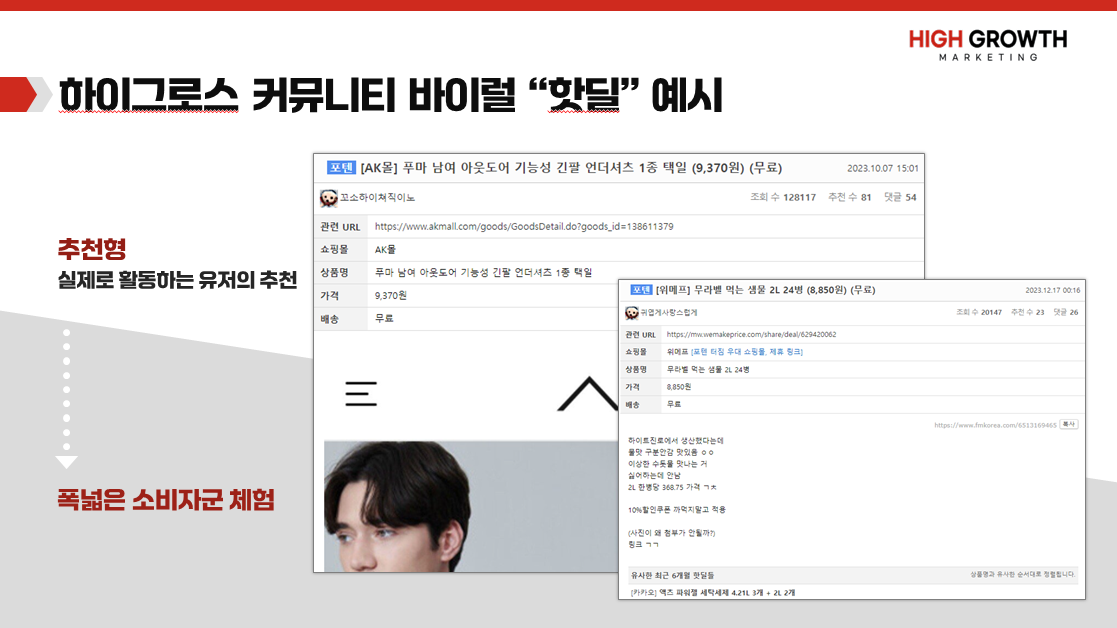Click the AK몰 푸마 언더셔츠 post title
This screenshot has height=628, width=1117.
[x=571, y=168]
